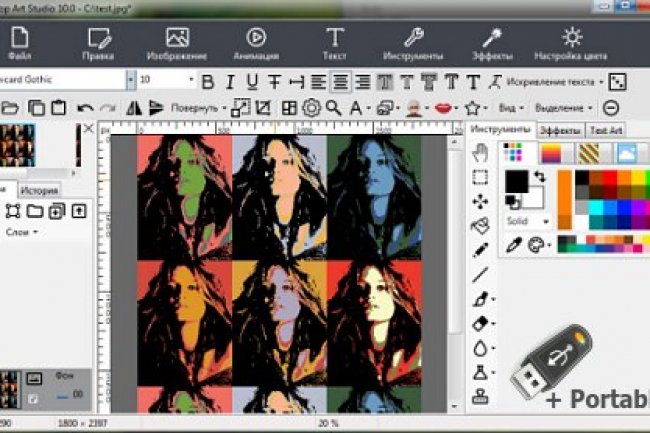Screen dimensions: 650x433
Task: Open the Слои dropdown in layers panel
Action: 21,232
